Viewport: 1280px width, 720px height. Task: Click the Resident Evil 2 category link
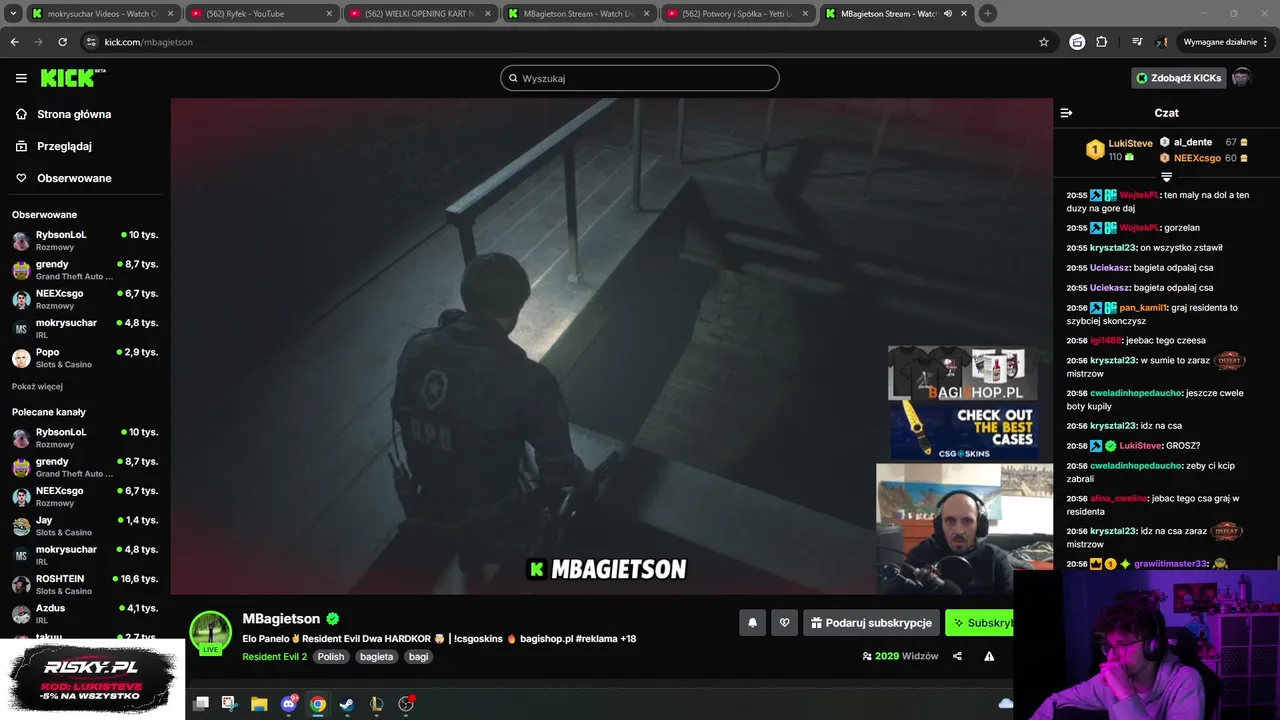tap(274, 657)
